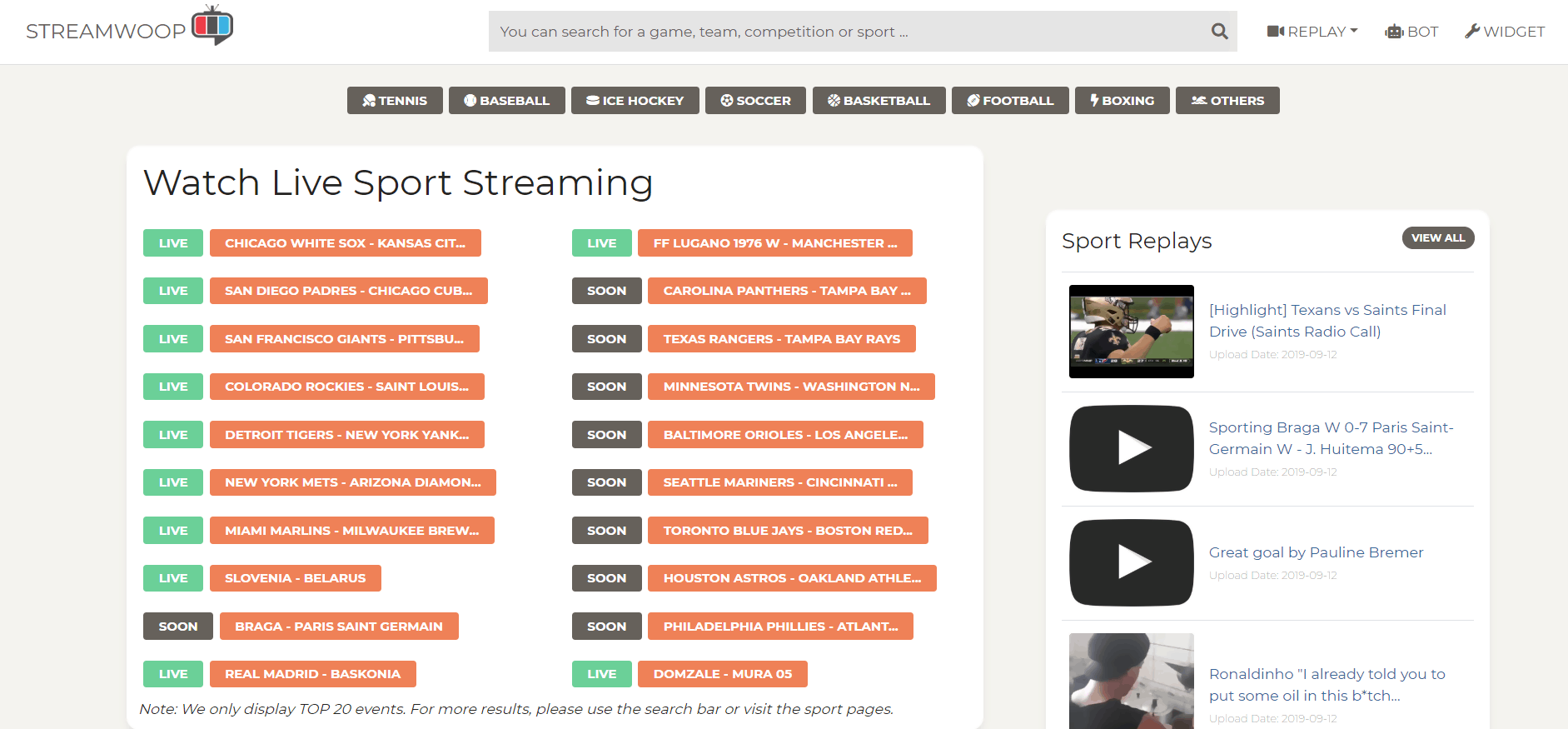Open New York Mets - Arizona stream
The width and height of the screenshot is (1568, 729).
(353, 482)
